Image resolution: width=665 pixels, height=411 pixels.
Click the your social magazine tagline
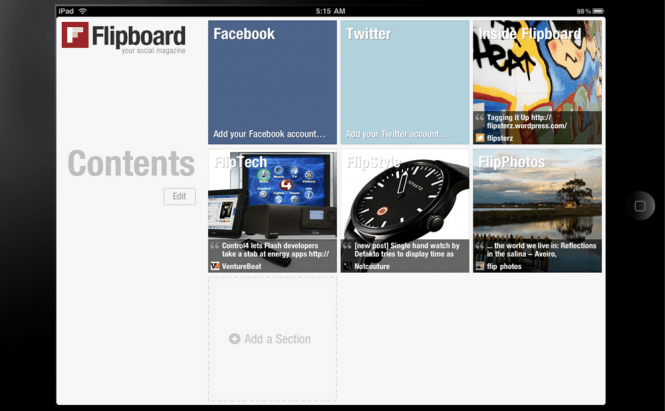(154, 50)
